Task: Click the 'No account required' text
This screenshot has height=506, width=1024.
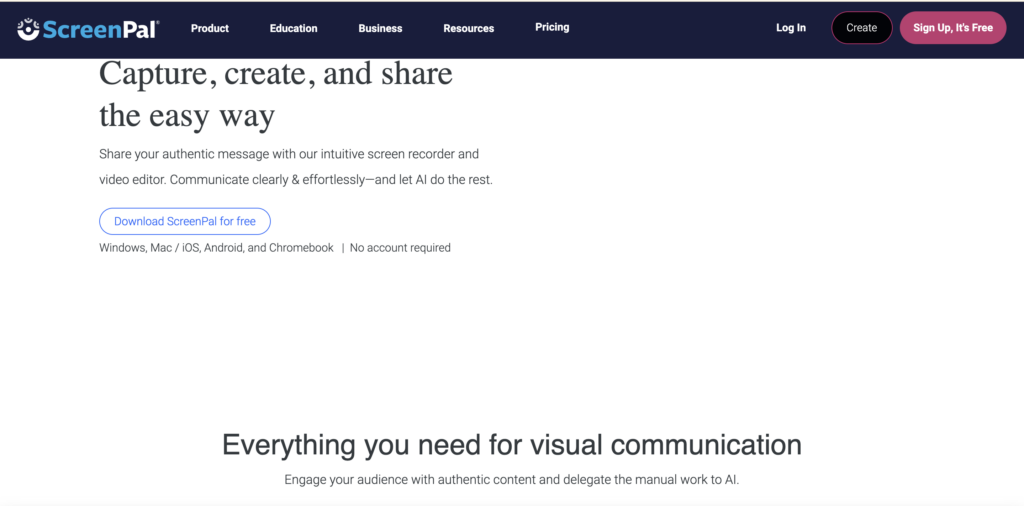Action: (x=400, y=248)
